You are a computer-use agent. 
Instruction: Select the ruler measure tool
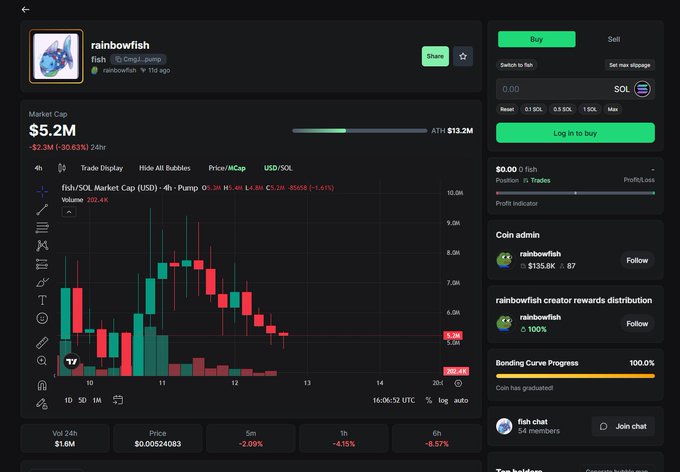(x=42, y=343)
